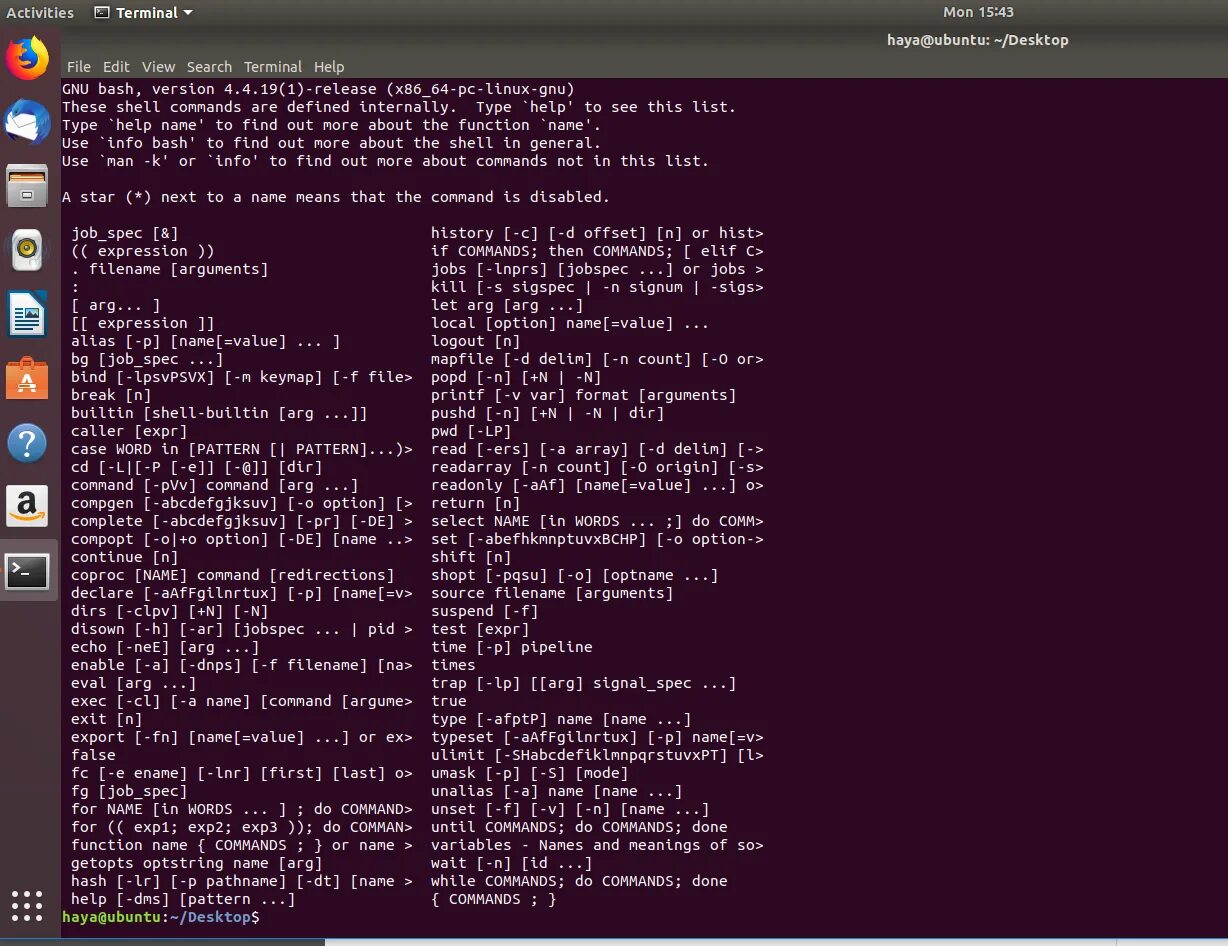
Task: Show the applications grid
Action: pos(28,904)
